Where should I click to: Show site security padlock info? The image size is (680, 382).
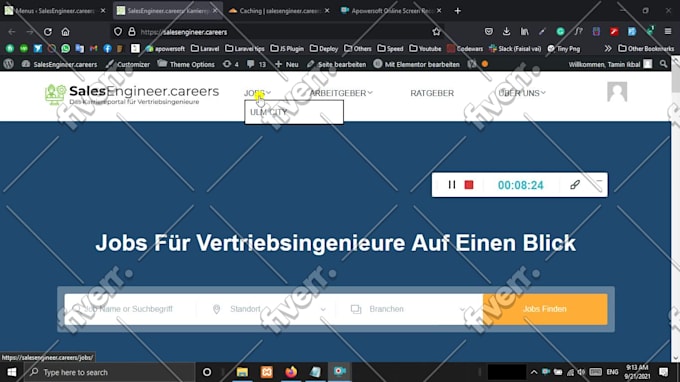click(x=132, y=32)
